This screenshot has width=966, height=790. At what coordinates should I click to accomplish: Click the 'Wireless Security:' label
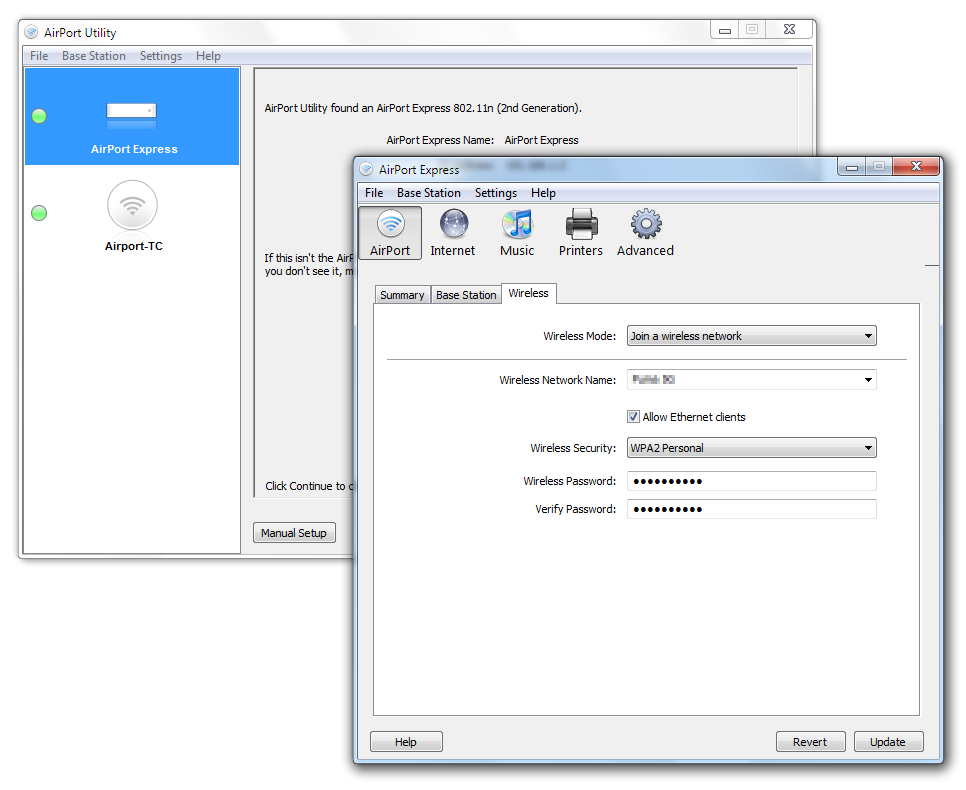573,448
